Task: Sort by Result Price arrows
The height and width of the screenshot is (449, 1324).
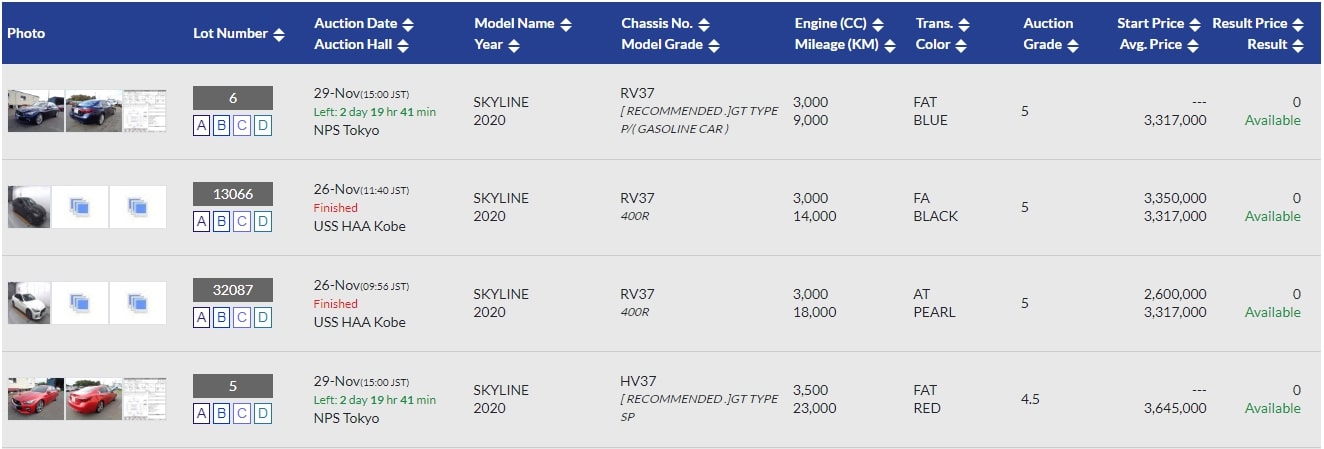Action: 1297,24
